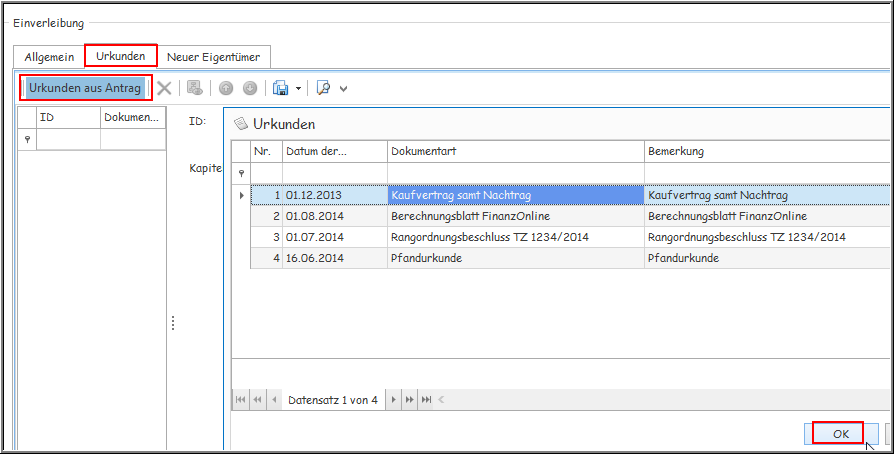Go to next record in navigator

point(394,400)
